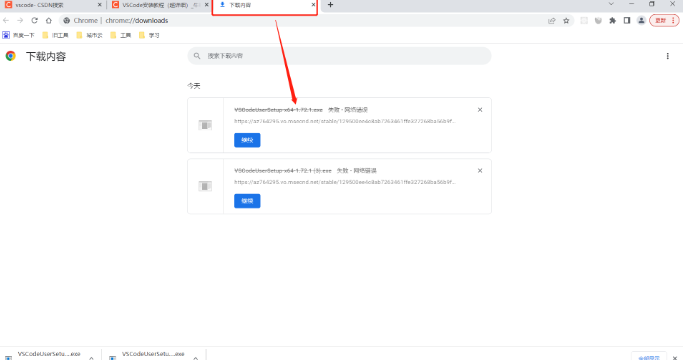
Task: Click the file icon of second download
Action: [x=205, y=186]
